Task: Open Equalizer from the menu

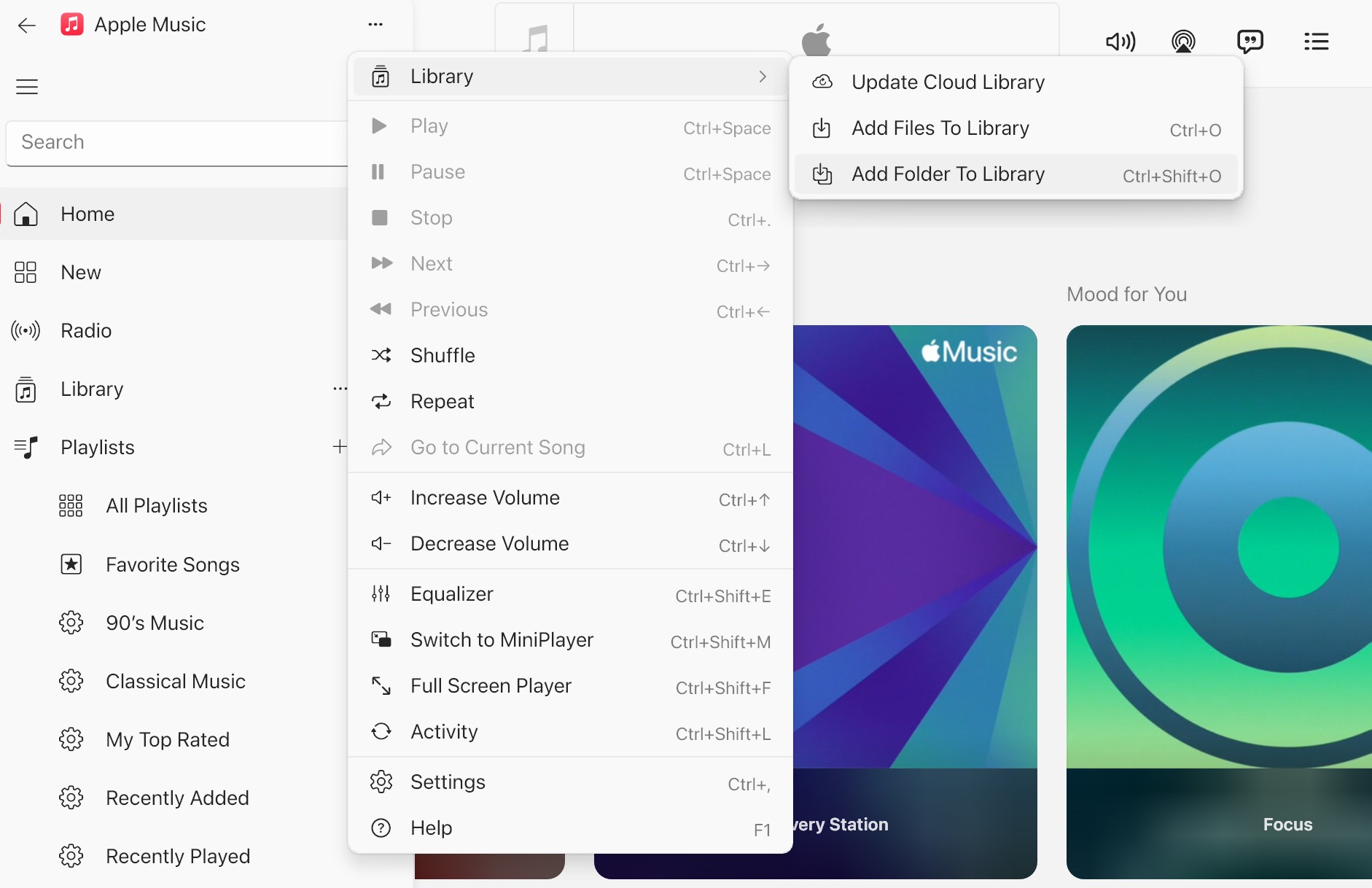Action: [570, 594]
